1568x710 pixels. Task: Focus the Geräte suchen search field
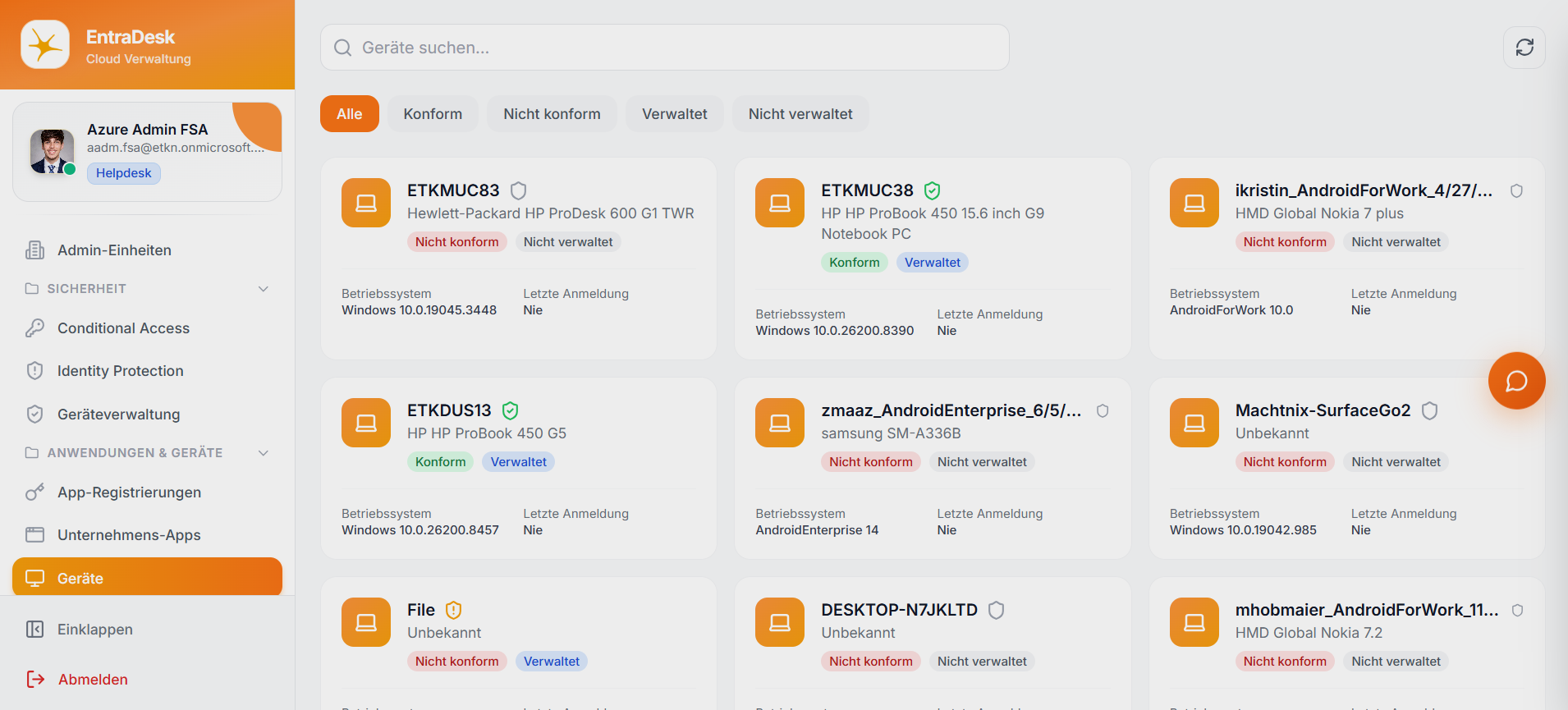coord(665,48)
